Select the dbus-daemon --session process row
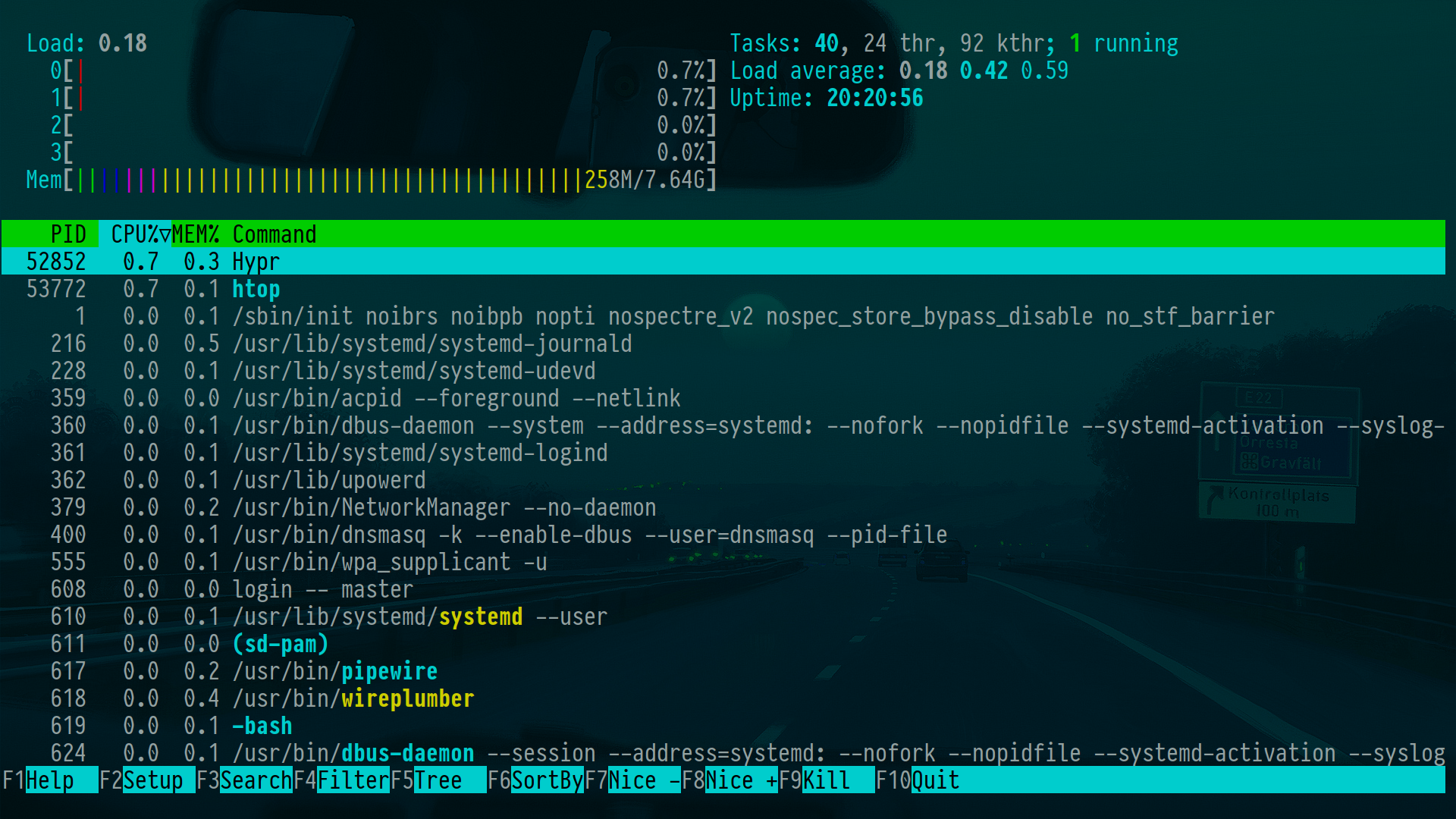The image size is (1456, 819). (x=723, y=752)
